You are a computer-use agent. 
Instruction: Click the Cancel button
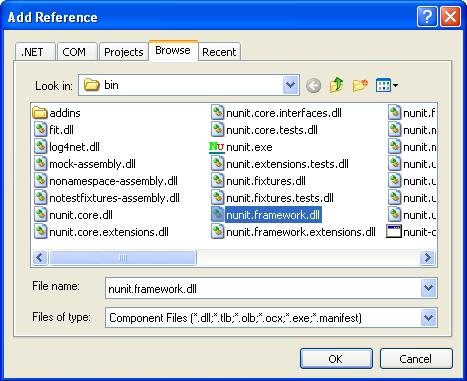416,359
